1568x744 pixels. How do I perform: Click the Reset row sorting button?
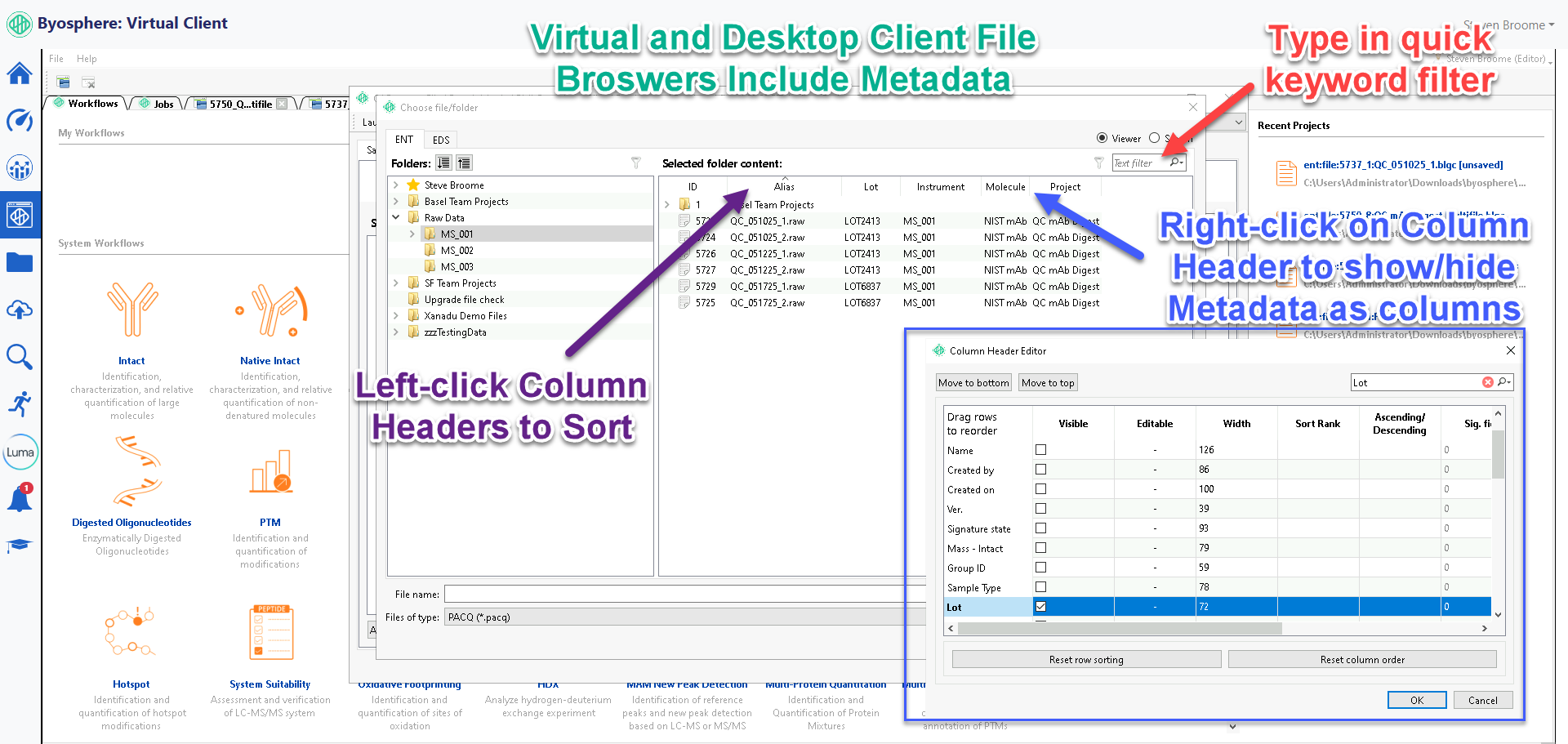click(1086, 659)
